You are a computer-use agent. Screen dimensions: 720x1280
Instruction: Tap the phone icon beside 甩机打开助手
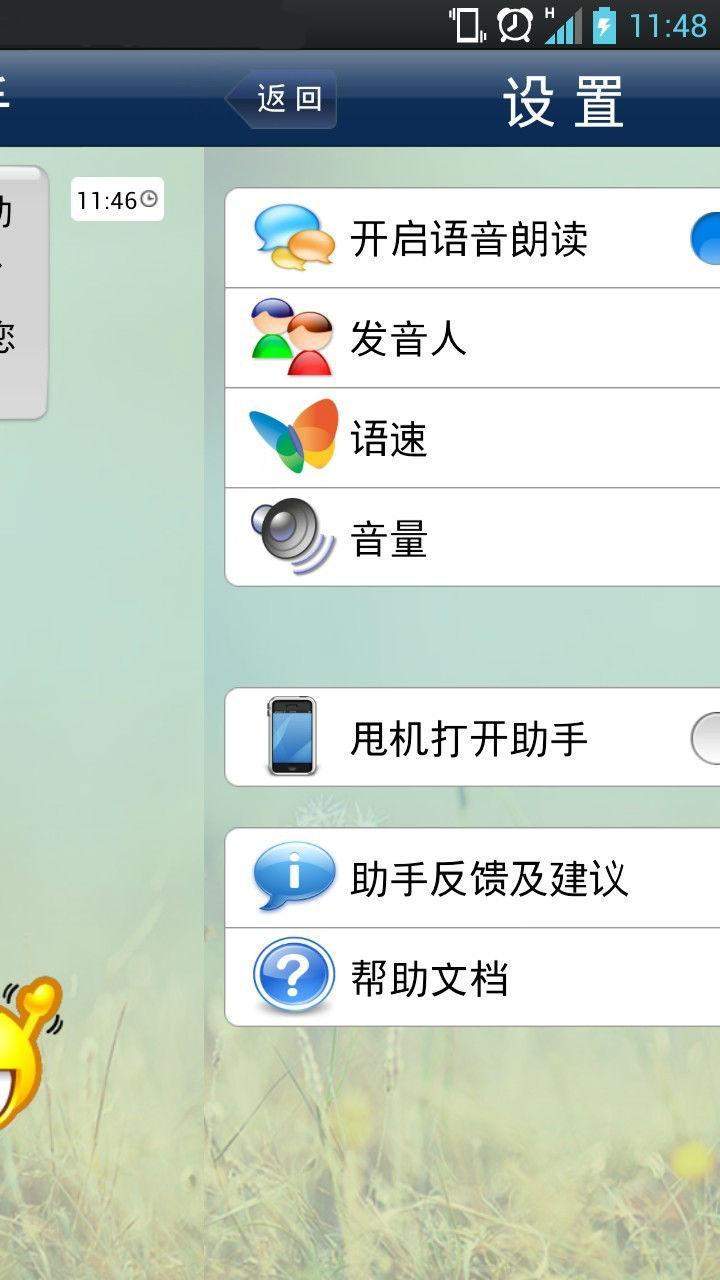coord(291,737)
